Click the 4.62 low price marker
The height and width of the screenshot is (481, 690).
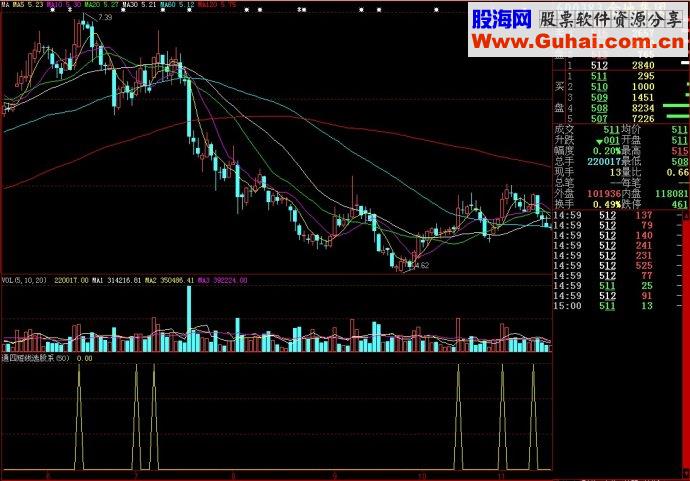click(422, 265)
